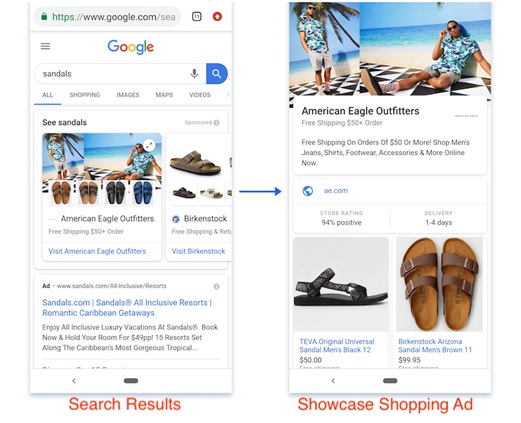521x423 pixels.
Task: Tap the red update arrow icon
Action: pyautogui.click(x=217, y=16)
